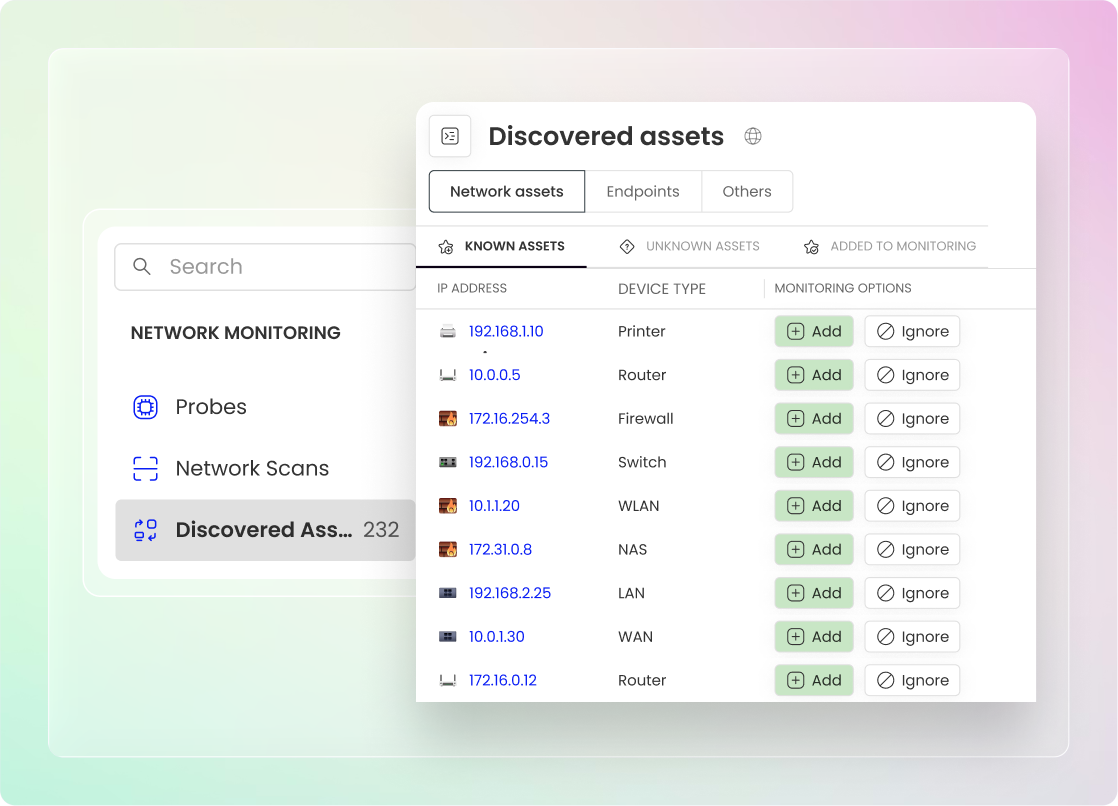Click the firewall icon for 172.16.254.3
Viewport: 1118px width, 806px height.
pos(447,419)
